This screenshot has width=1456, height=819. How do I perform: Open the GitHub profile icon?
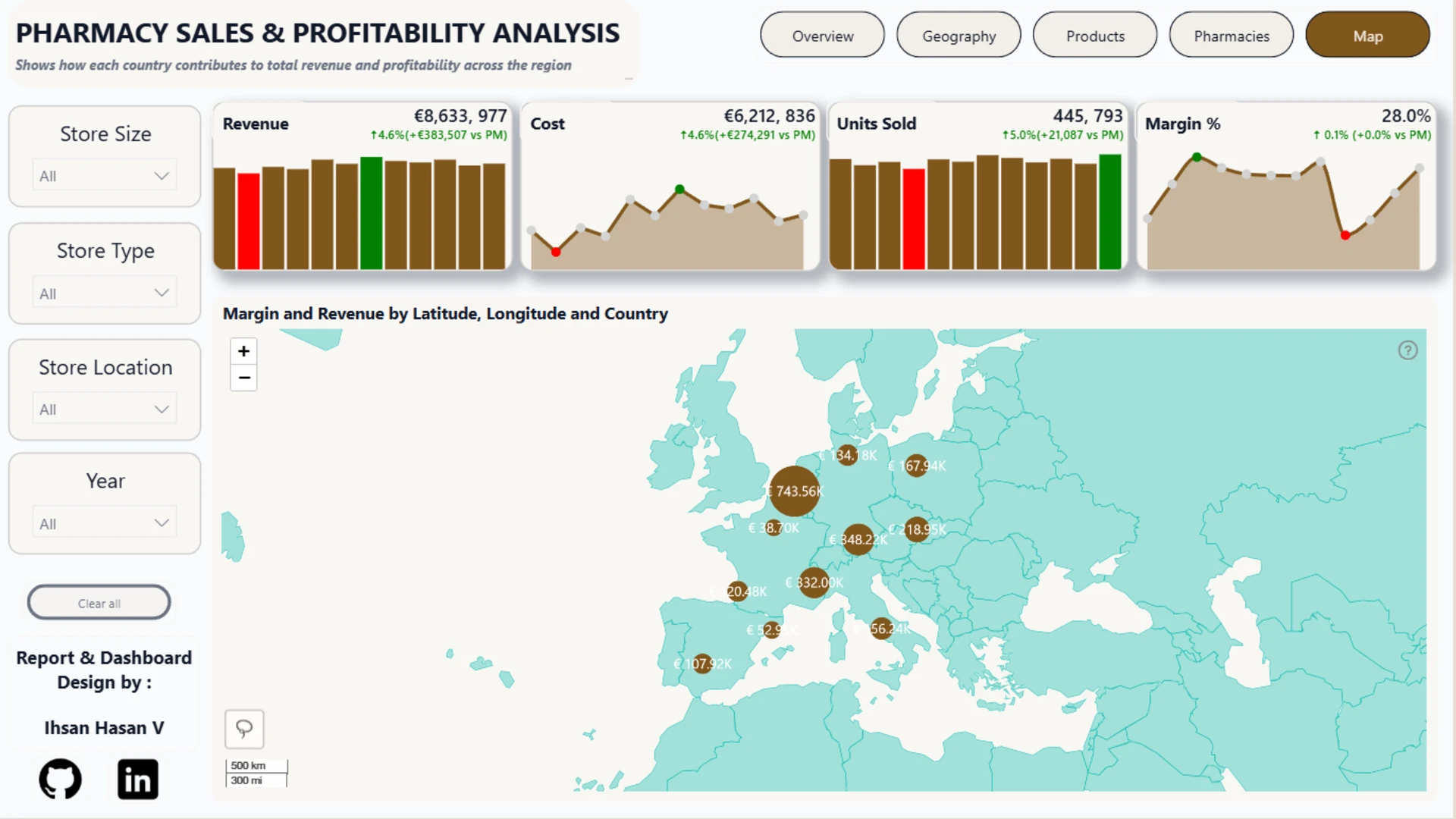coord(60,779)
